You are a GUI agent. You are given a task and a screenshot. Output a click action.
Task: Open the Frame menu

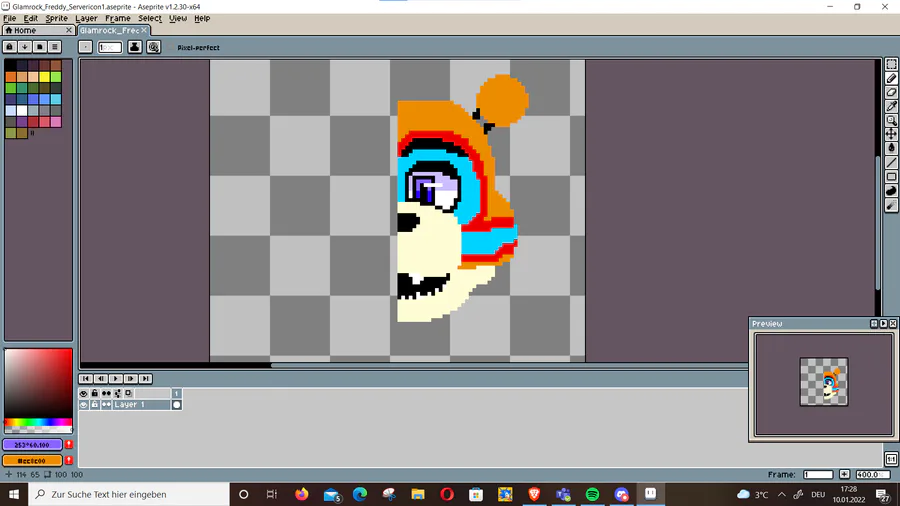tap(118, 18)
